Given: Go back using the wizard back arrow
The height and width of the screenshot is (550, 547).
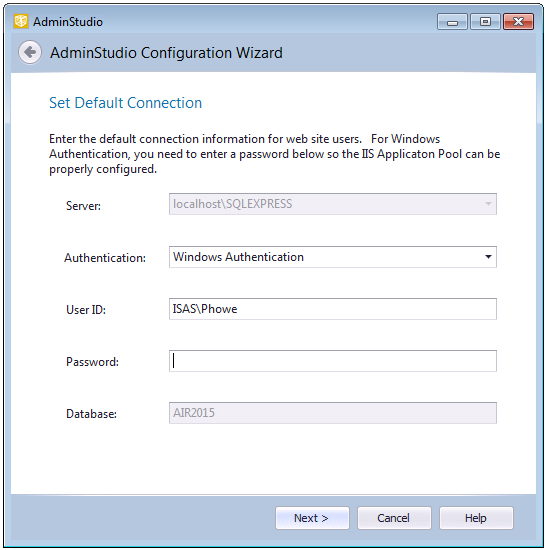Looking at the screenshot, I should 30,52.
